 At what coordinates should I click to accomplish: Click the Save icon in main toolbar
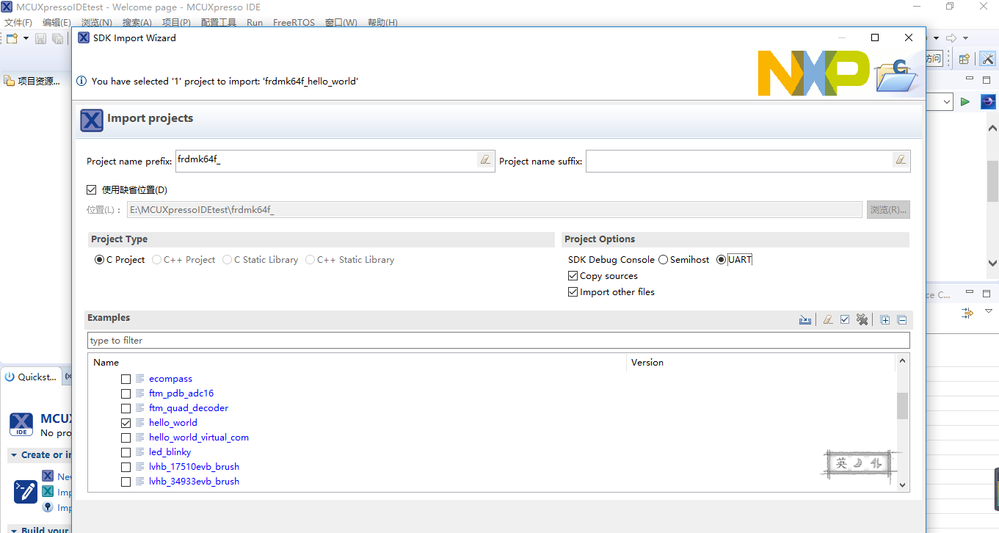point(41,39)
